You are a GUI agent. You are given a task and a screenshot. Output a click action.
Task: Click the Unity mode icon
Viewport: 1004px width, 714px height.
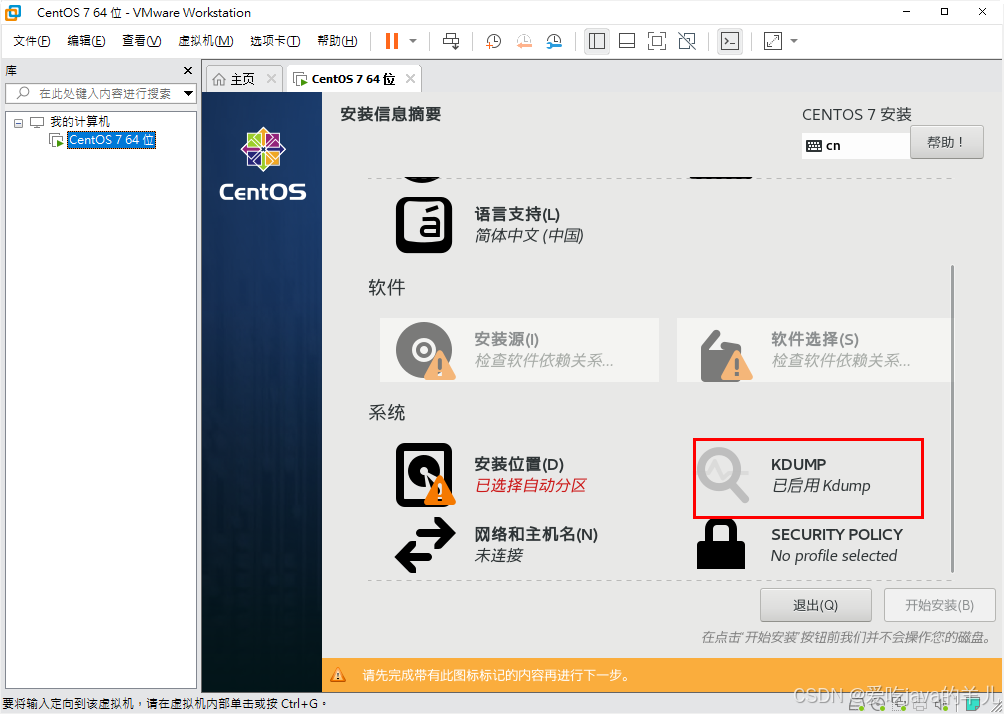click(x=687, y=41)
